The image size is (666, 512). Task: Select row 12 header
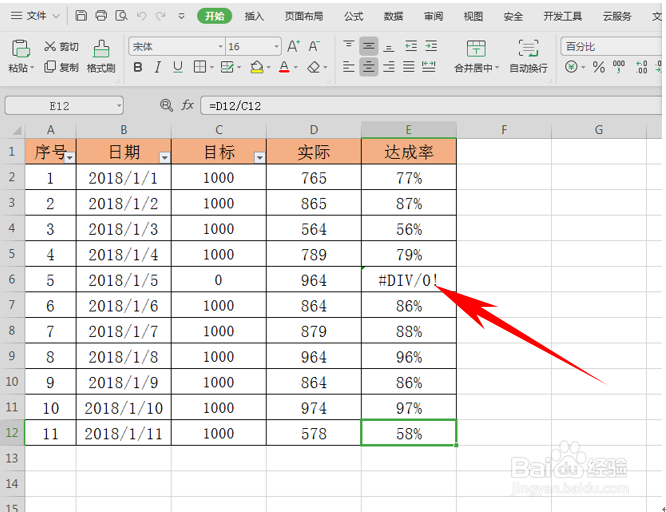[x=12, y=433]
